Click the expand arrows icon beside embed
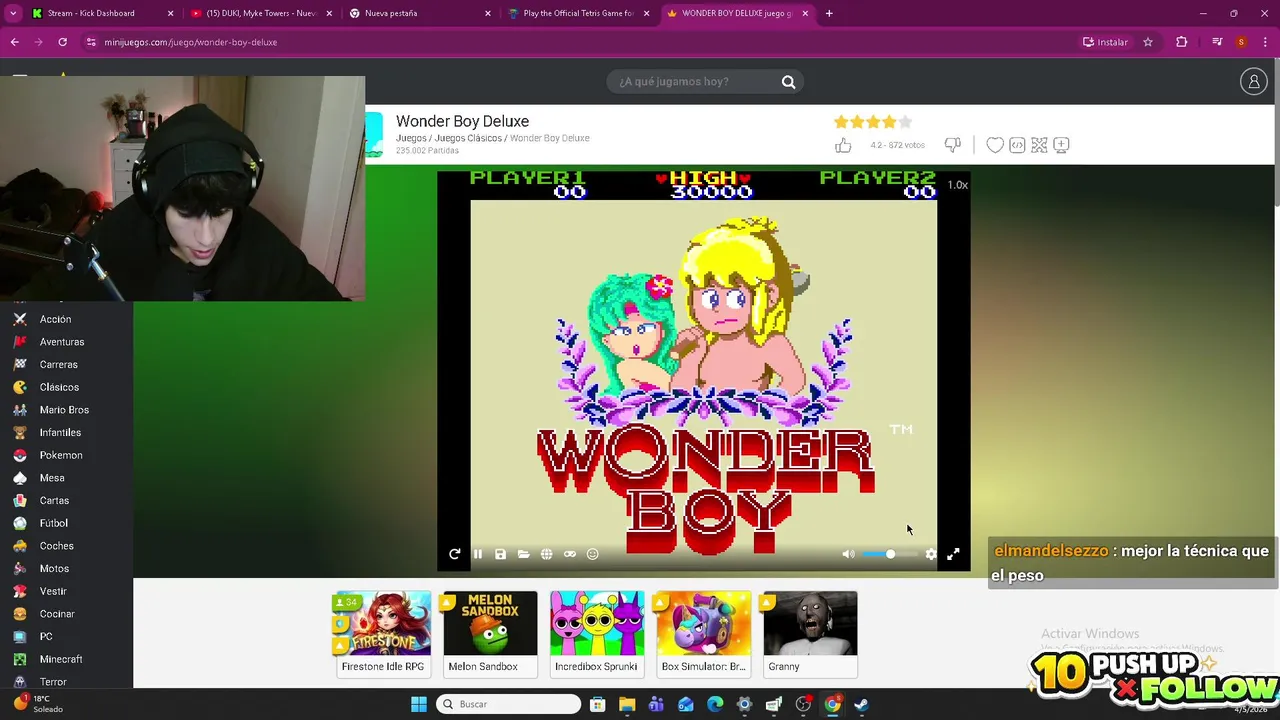The height and width of the screenshot is (720, 1280). pos(1039,145)
